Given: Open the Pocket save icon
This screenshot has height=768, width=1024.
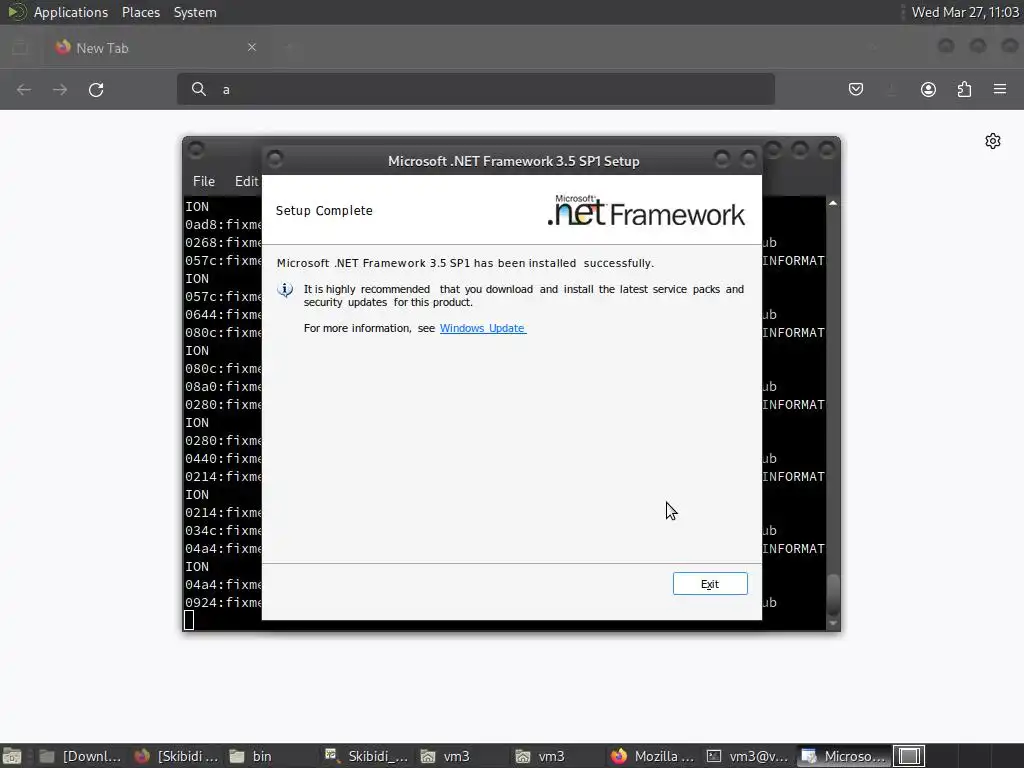Looking at the screenshot, I should click(856, 89).
